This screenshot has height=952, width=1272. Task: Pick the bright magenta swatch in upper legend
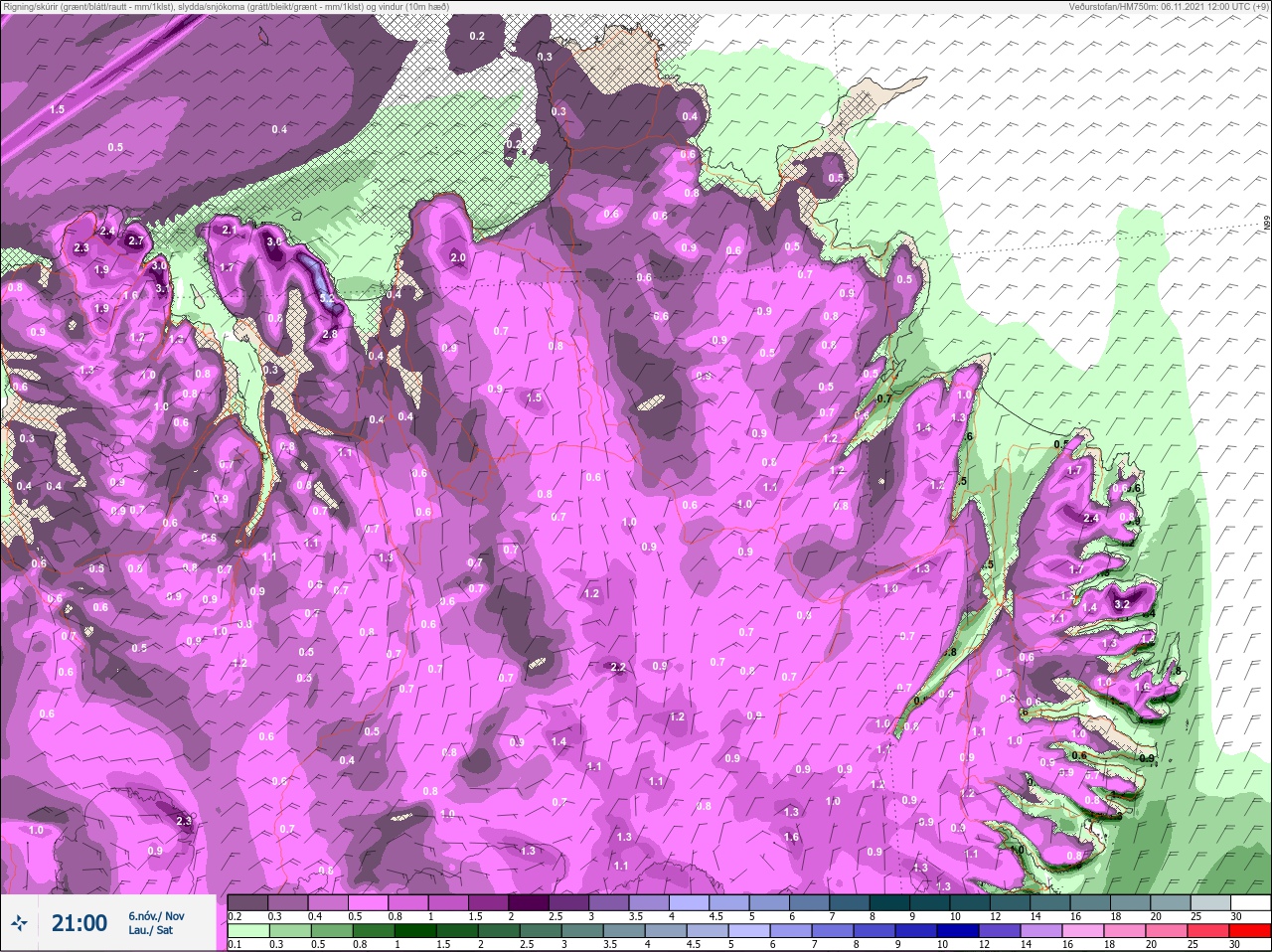click(x=369, y=902)
